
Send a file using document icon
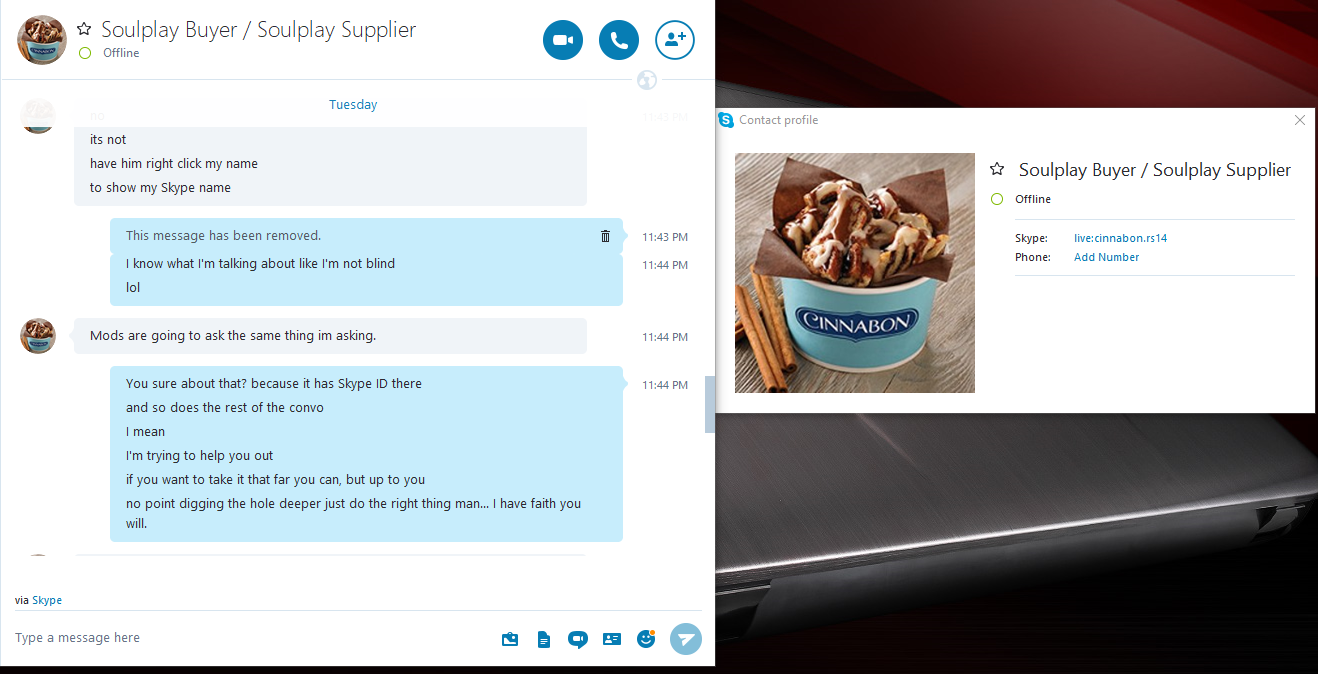[x=544, y=639]
